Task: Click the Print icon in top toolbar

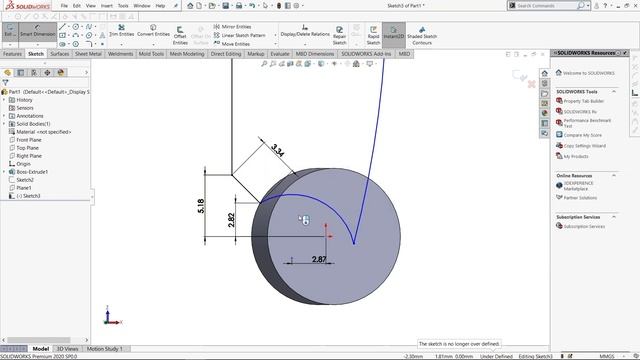Action: click(x=239, y=6)
